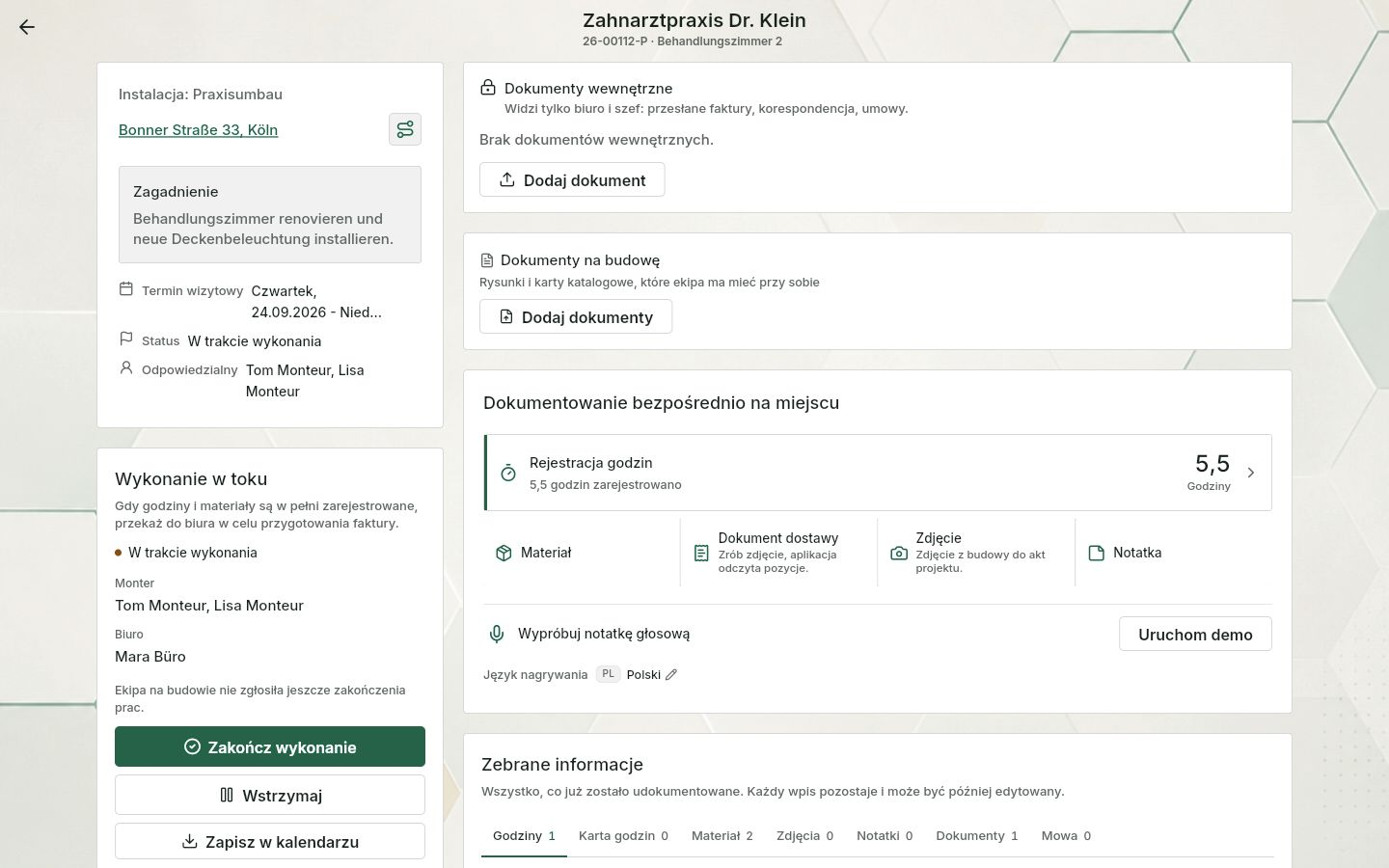
Task: Switch to Notatki tab
Action: [885, 836]
